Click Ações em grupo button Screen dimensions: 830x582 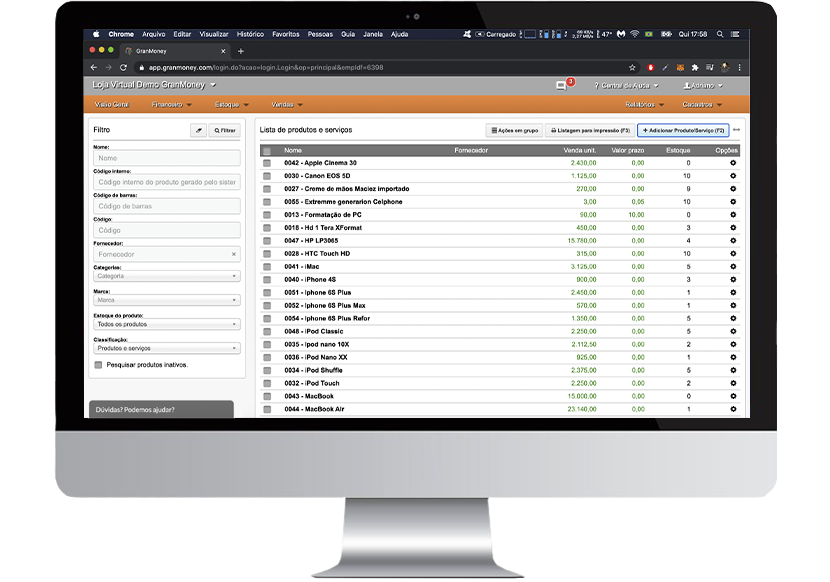515,130
